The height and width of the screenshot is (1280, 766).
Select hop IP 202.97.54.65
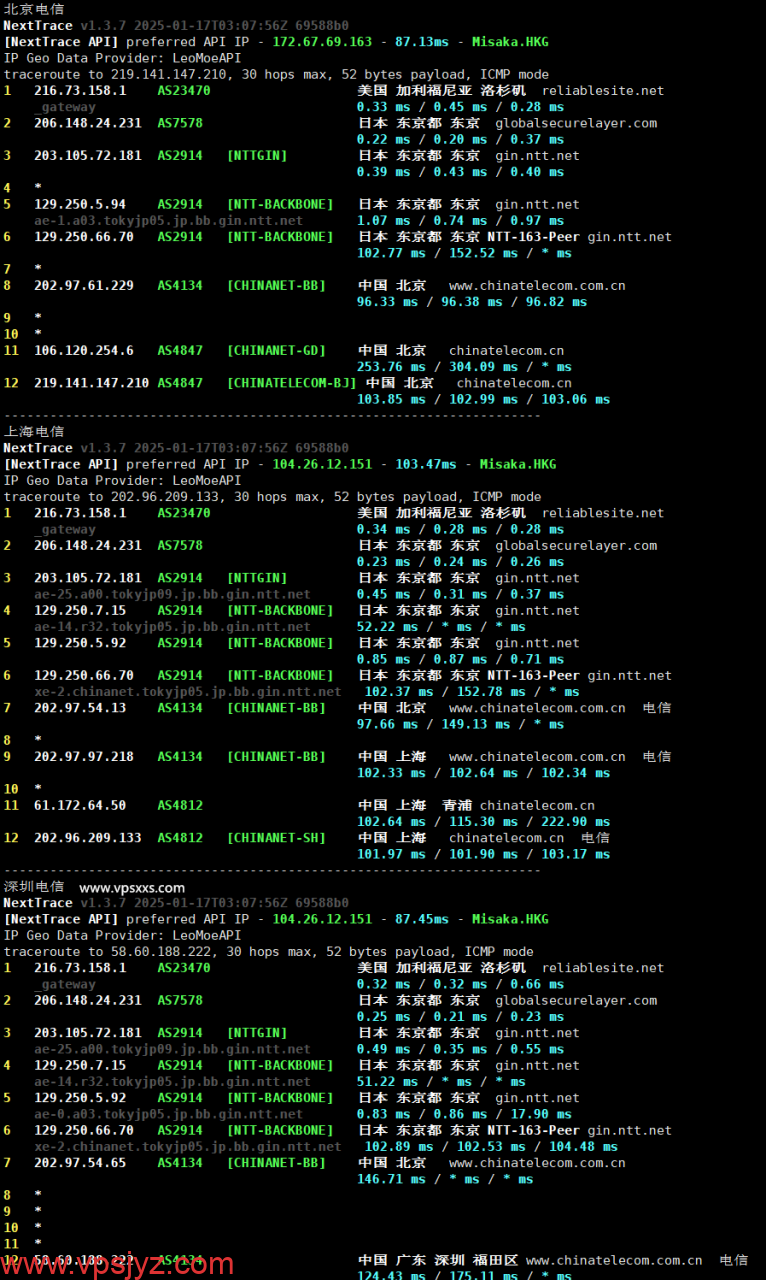click(80, 1162)
